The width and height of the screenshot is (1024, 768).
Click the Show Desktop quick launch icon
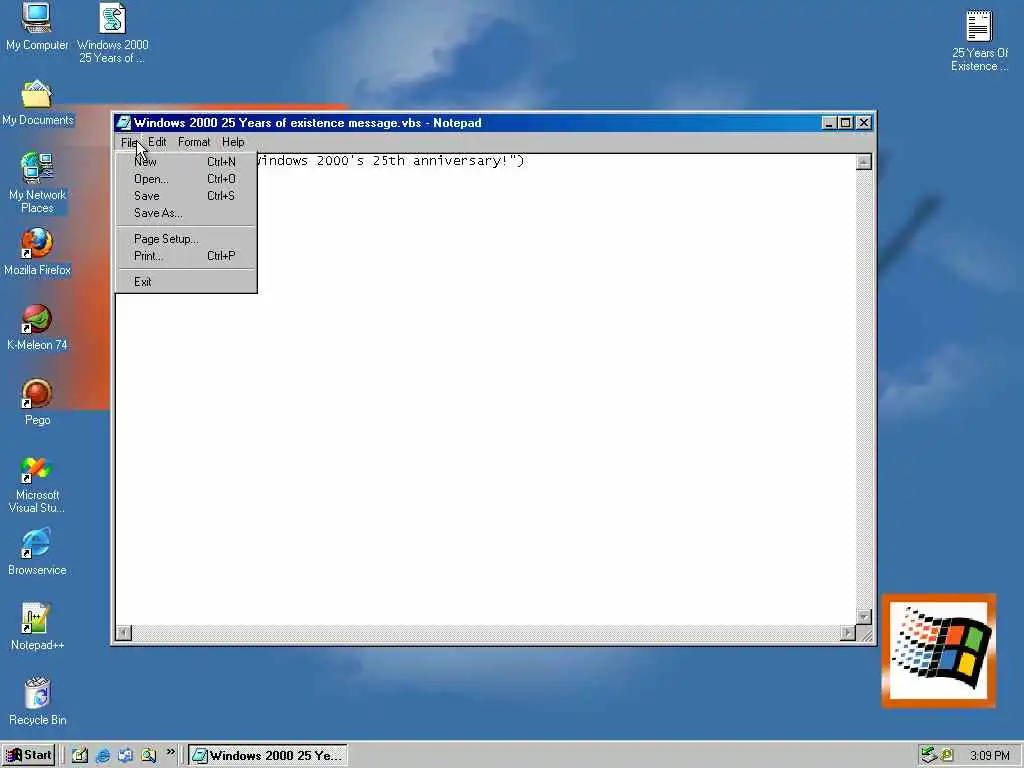point(80,756)
